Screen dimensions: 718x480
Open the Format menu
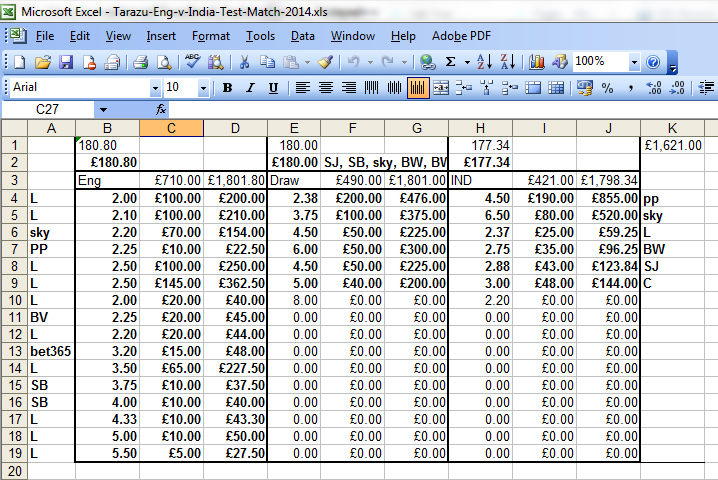click(211, 36)
